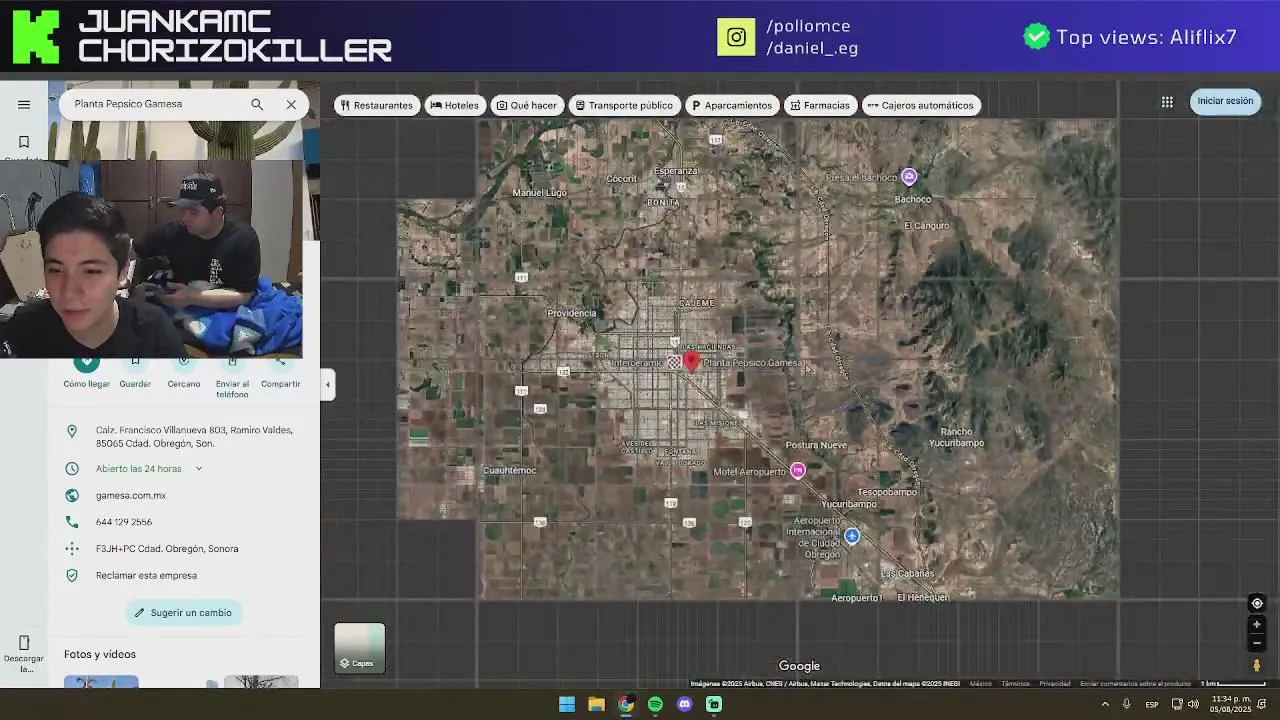Click the Cuauhtémoc map label

[509, 470]
